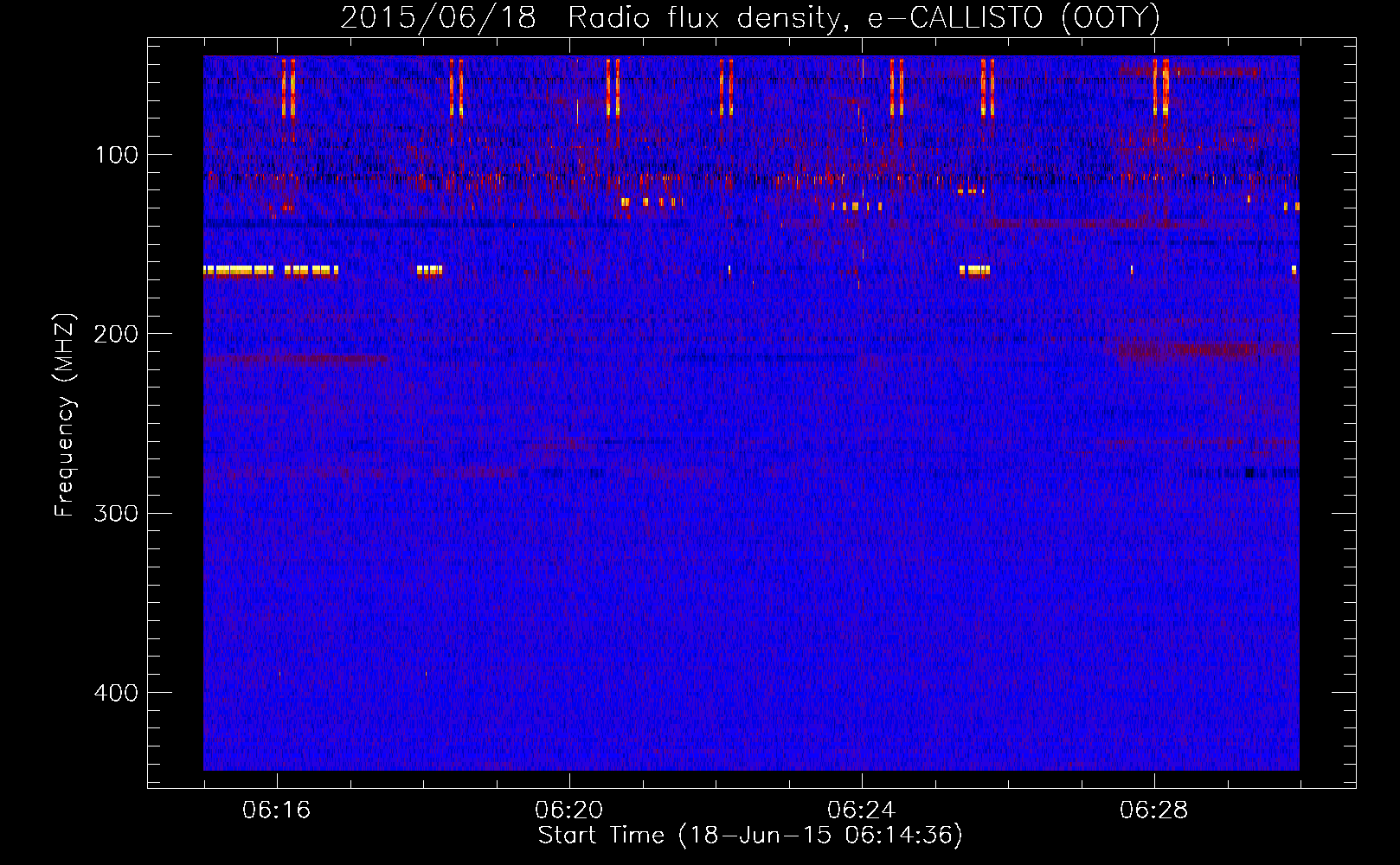The height and width of the screenshot is (865, 1400).
Task: Click the 06:16 time tick label
Action: 277,811
